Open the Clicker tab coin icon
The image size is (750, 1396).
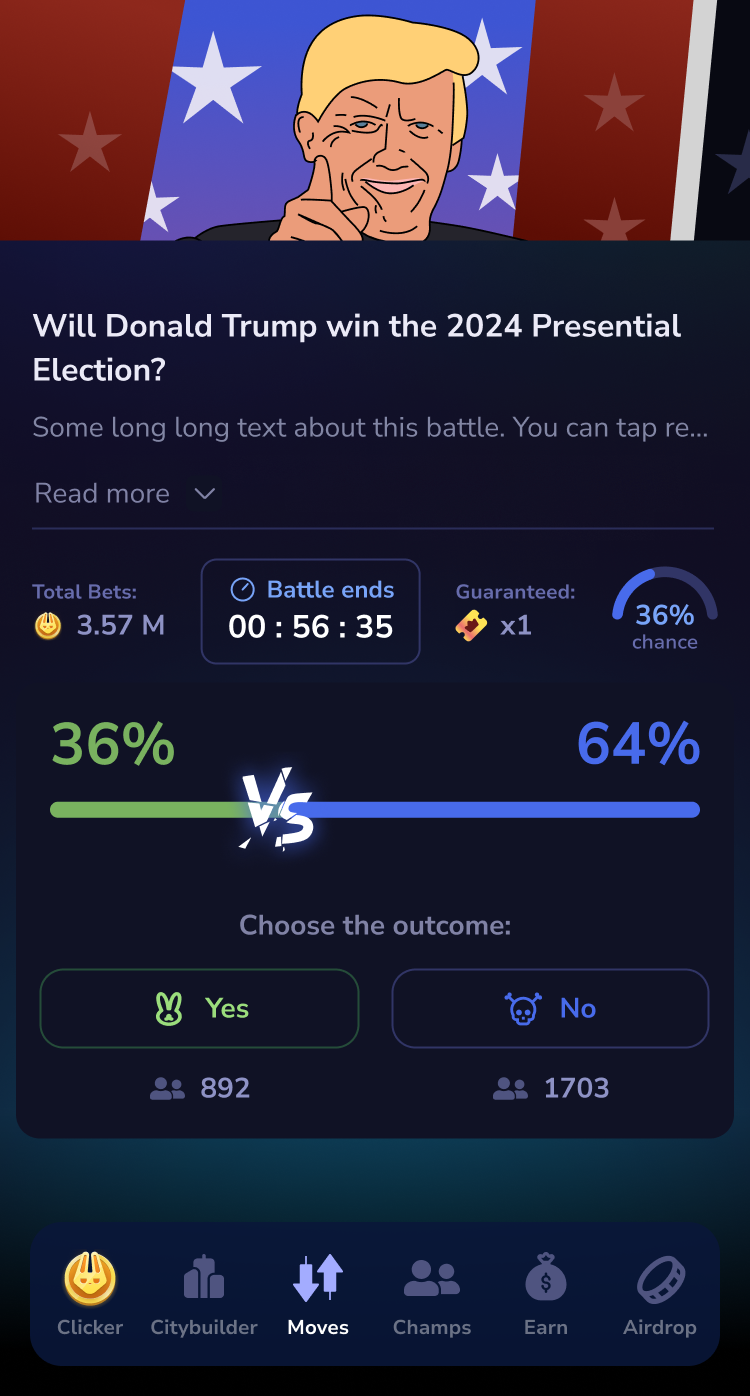(90, 1278)
